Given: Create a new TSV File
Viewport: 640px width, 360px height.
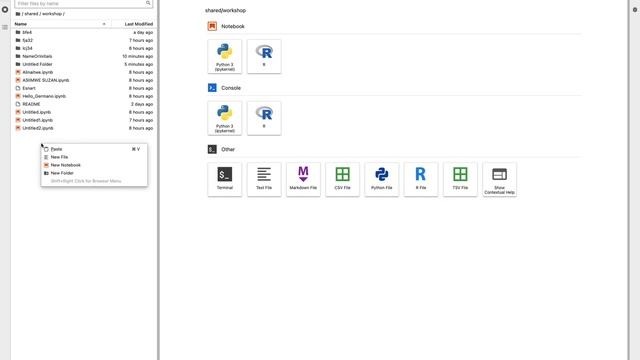Looking at the screenshot, I should (460, 180).
